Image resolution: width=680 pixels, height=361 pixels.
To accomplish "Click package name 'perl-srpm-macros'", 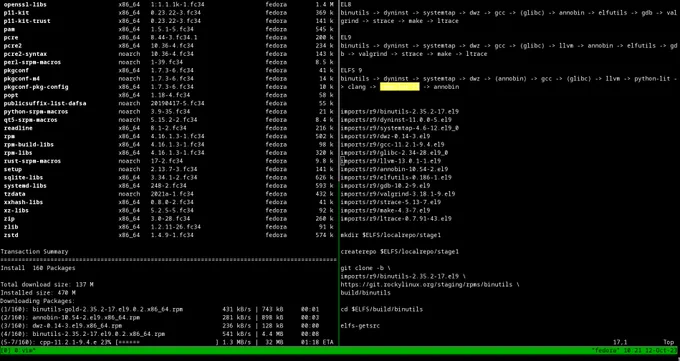I will coord(33,62).
